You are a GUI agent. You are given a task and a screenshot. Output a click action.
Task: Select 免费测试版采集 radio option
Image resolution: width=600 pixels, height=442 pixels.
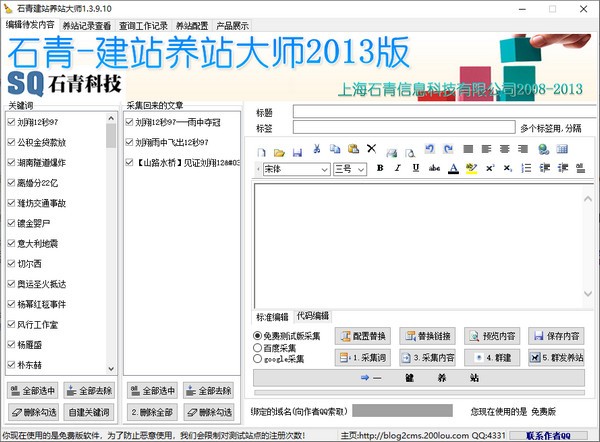tap(258, 336)
